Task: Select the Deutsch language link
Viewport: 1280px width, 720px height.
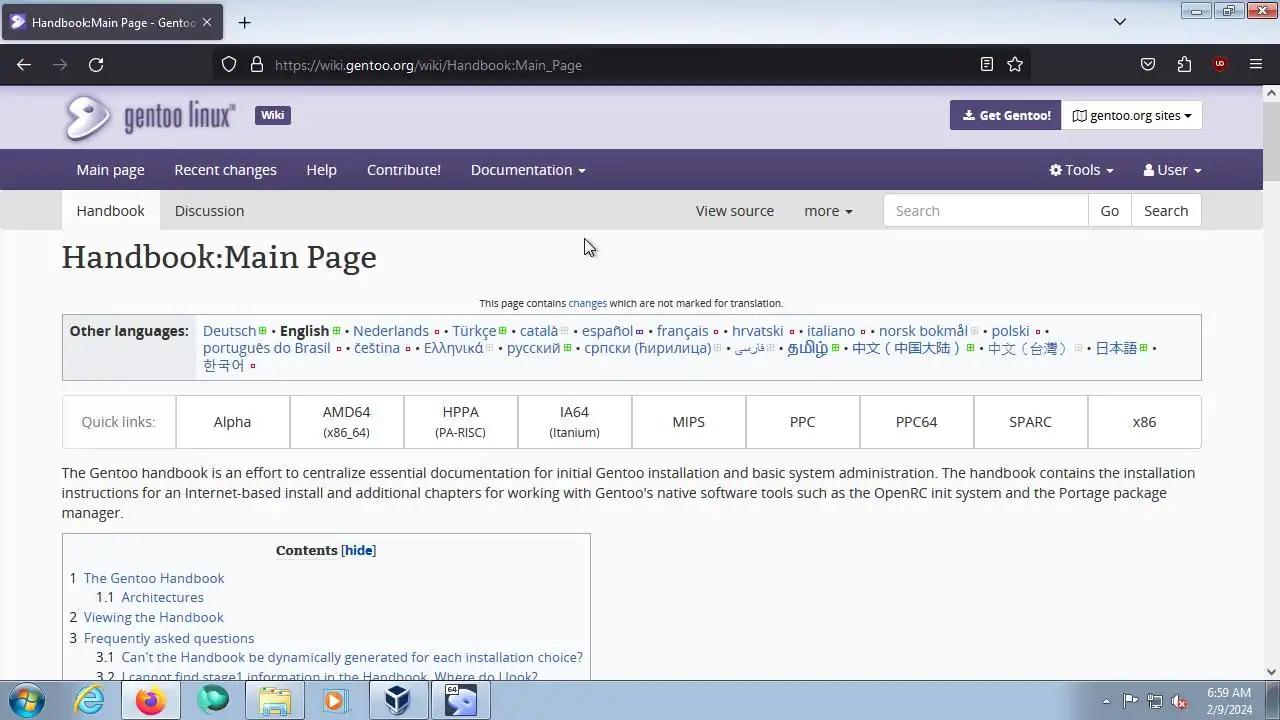Action: pyautogui.click(x=230, y=331)
